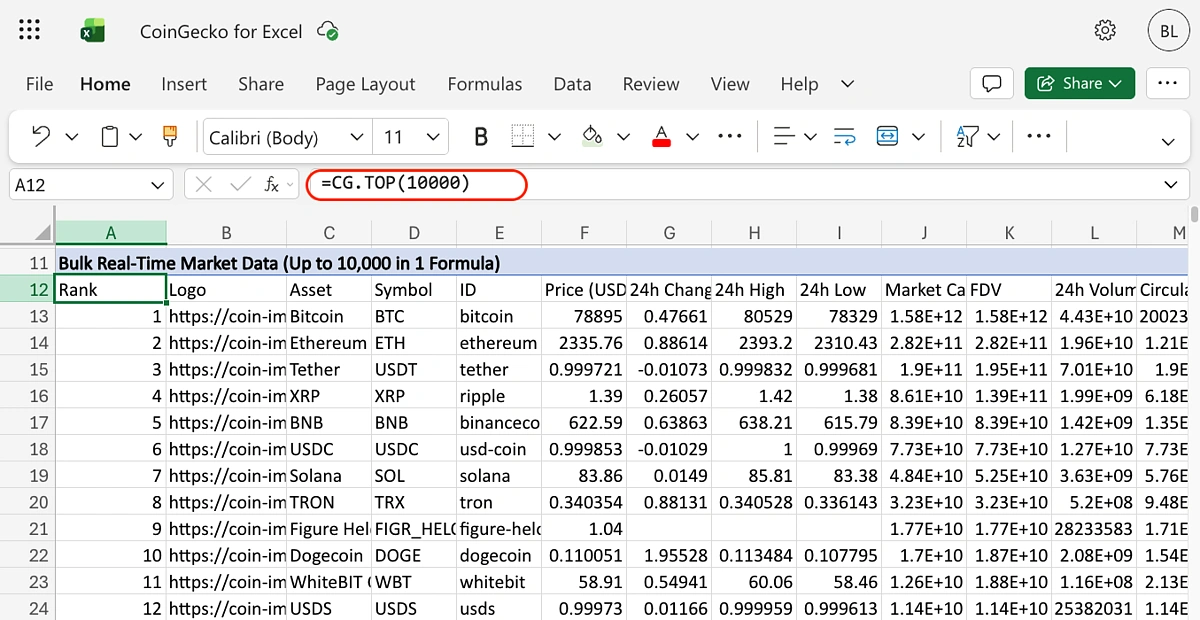Open the View tab

[730, 84]
